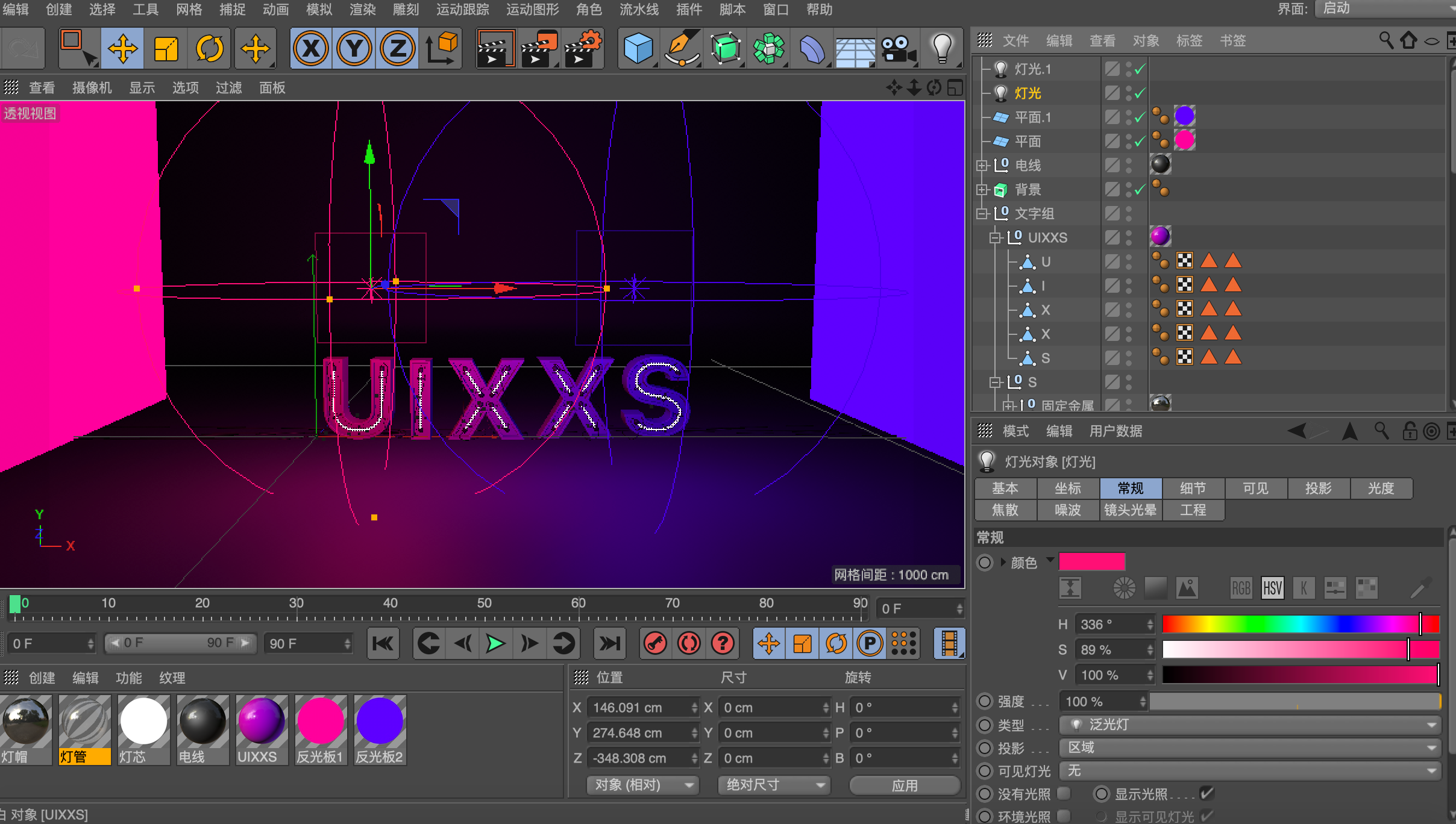Open the render settings icon
This screenshot has height=824, width=1456.
(583, 49)
